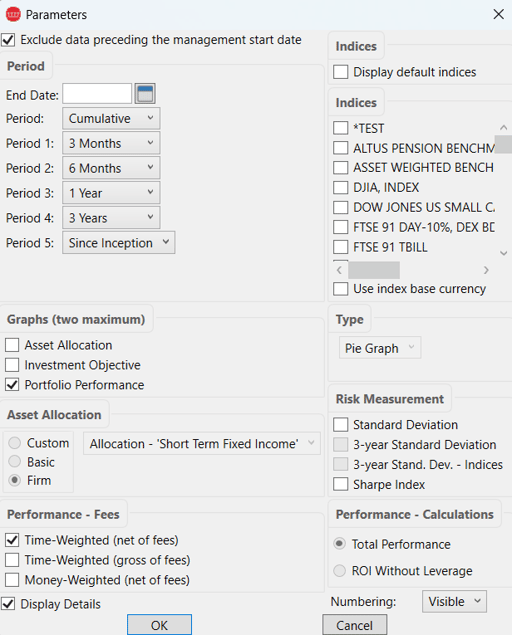Viewport: 512px width, 635px height.
Task: Close the Parameters dialog with X
Action: tap(499, 14)
